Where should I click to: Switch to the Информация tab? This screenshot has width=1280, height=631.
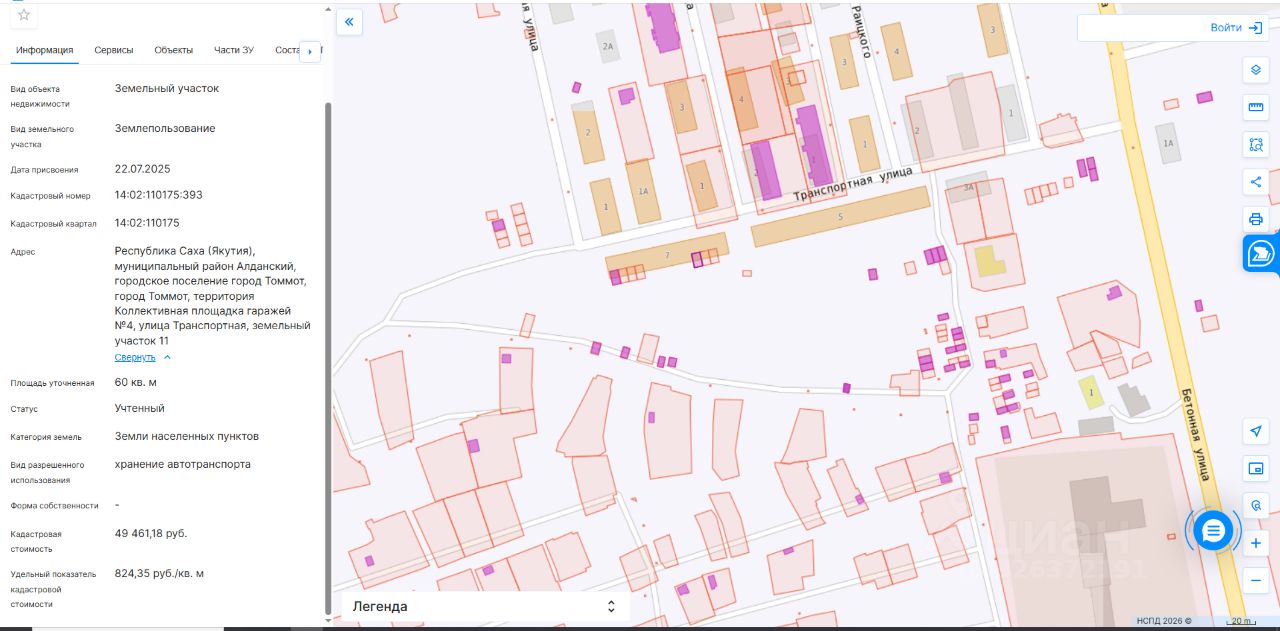tap(45, 50)
